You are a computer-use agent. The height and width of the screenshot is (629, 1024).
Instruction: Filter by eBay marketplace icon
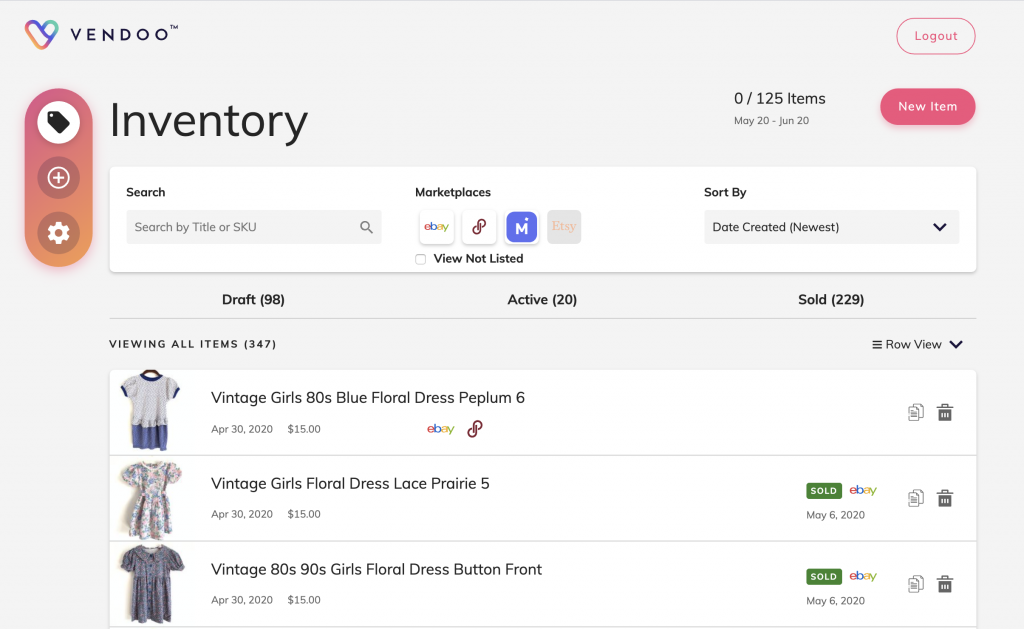click(x=436, y=227)
